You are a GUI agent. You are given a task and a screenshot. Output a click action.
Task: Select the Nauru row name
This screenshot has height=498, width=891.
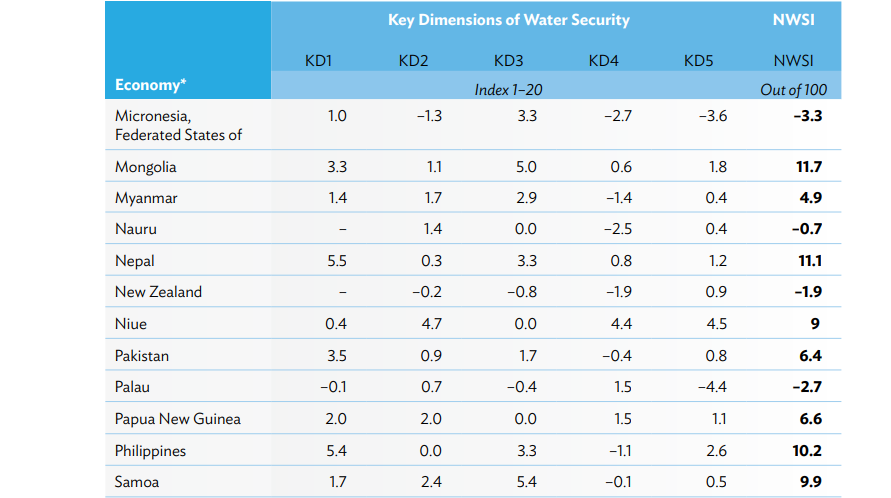136,229
